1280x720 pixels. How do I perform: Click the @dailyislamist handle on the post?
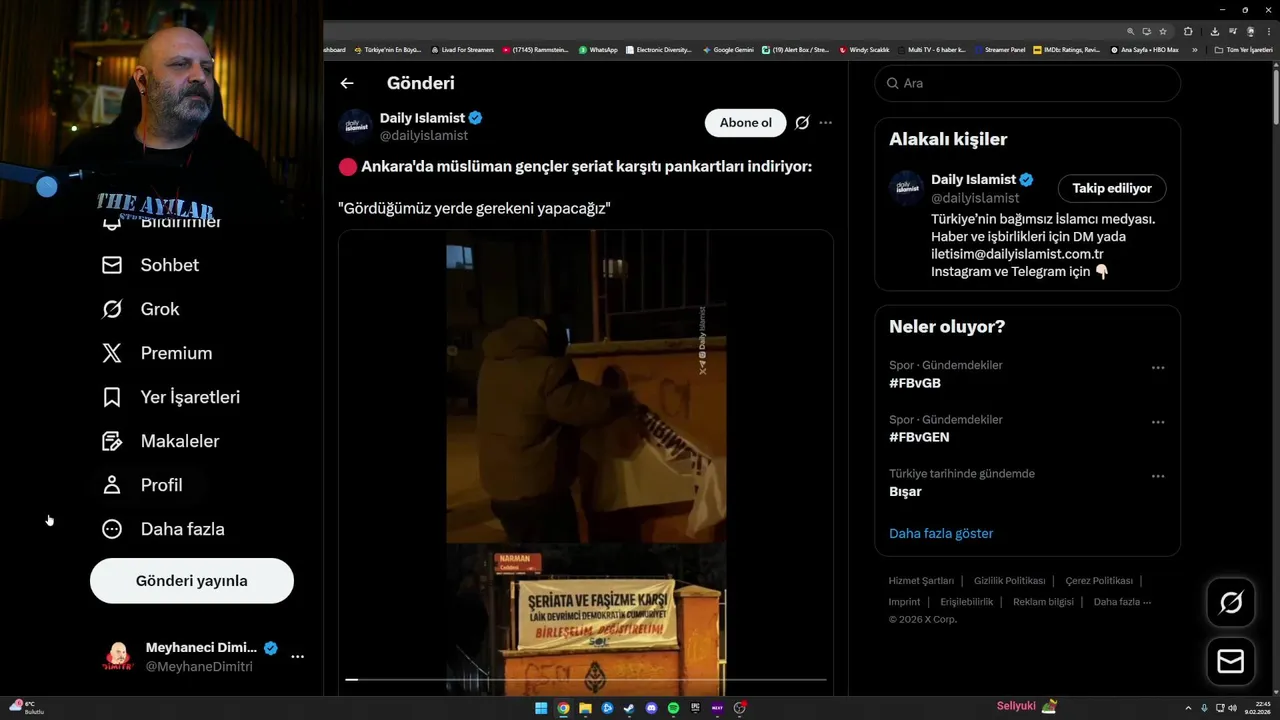click(x=424, y=135)
